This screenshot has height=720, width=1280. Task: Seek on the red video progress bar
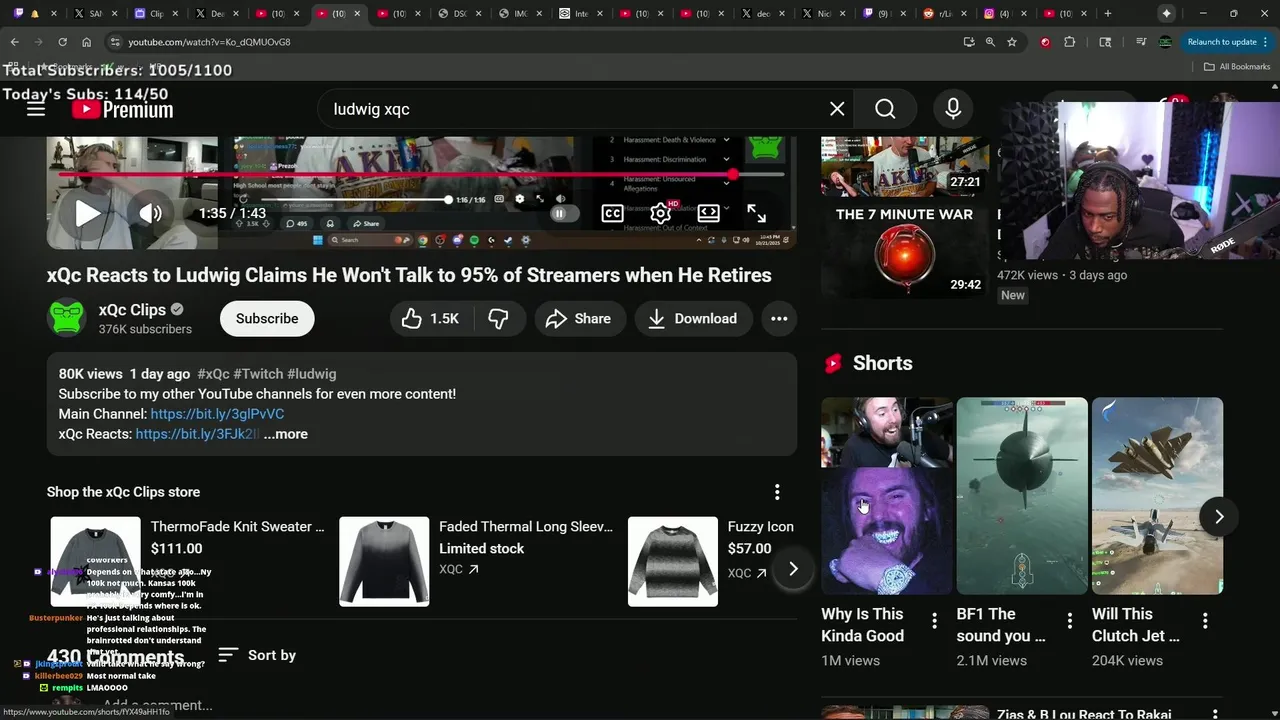420,174
